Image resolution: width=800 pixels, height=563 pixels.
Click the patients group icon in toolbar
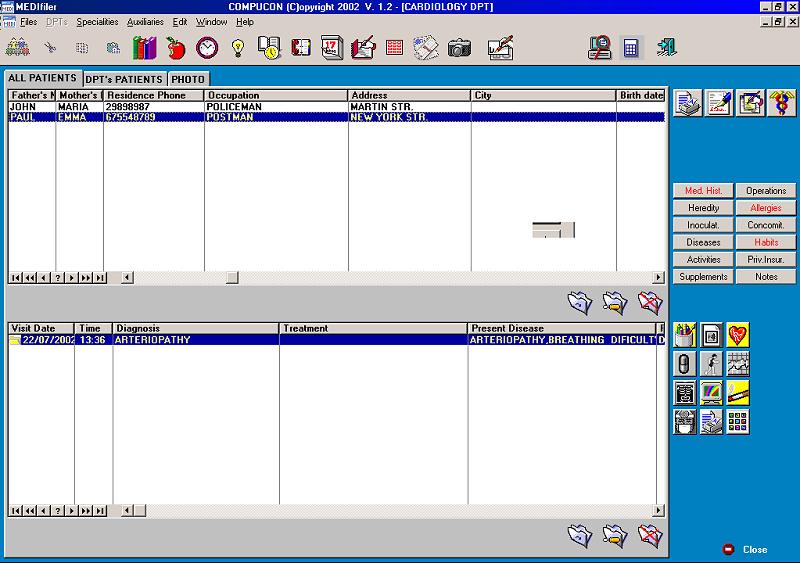click(17, 48)
